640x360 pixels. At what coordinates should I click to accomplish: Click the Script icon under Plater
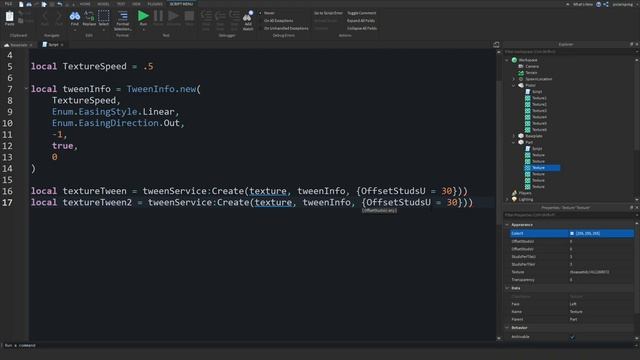(528, 92)
